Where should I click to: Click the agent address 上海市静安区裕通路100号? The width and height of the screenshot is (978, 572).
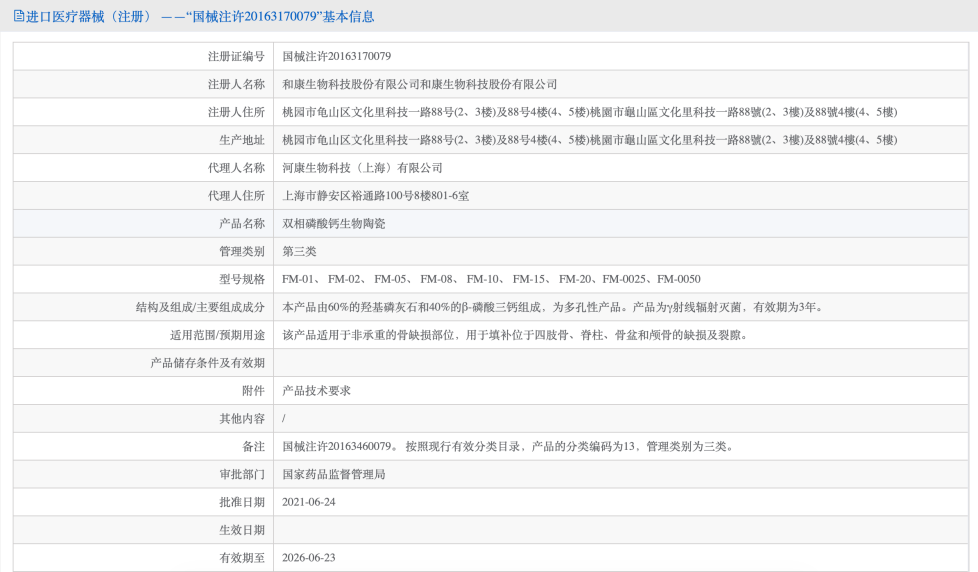tap(375, 196)
